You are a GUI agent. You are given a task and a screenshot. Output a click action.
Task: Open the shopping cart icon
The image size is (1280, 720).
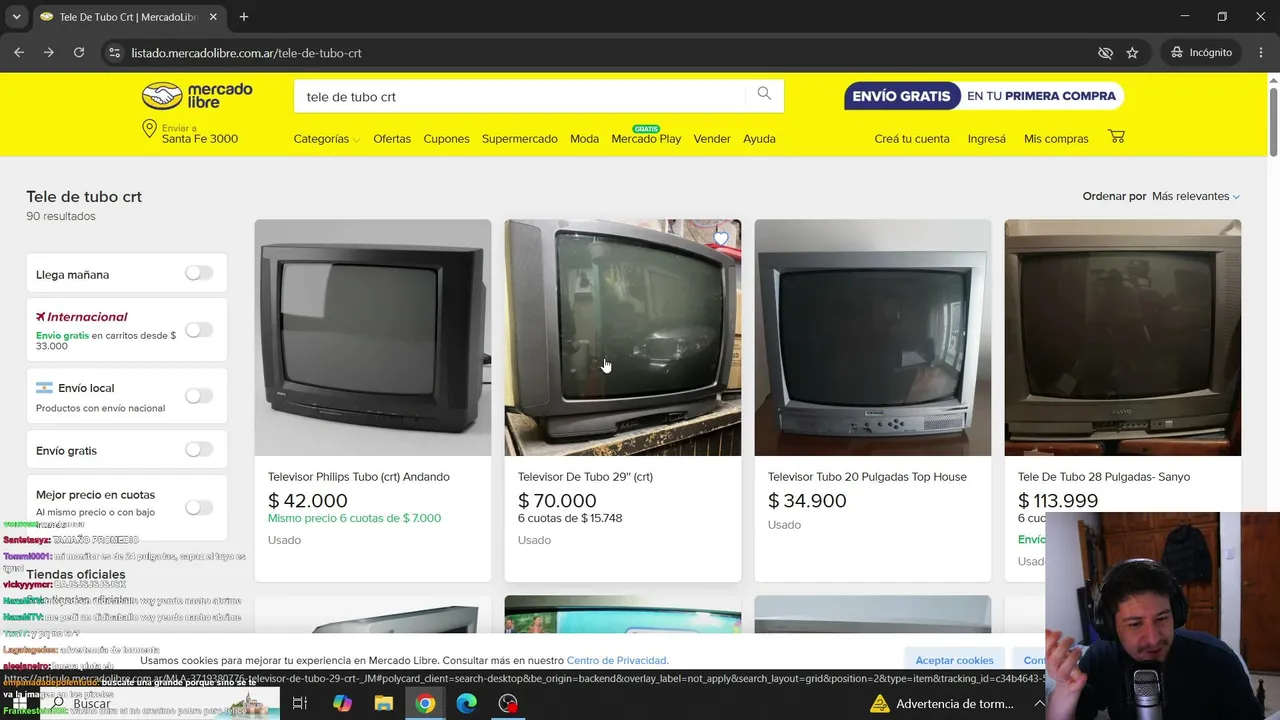(x=1117, y=136)
